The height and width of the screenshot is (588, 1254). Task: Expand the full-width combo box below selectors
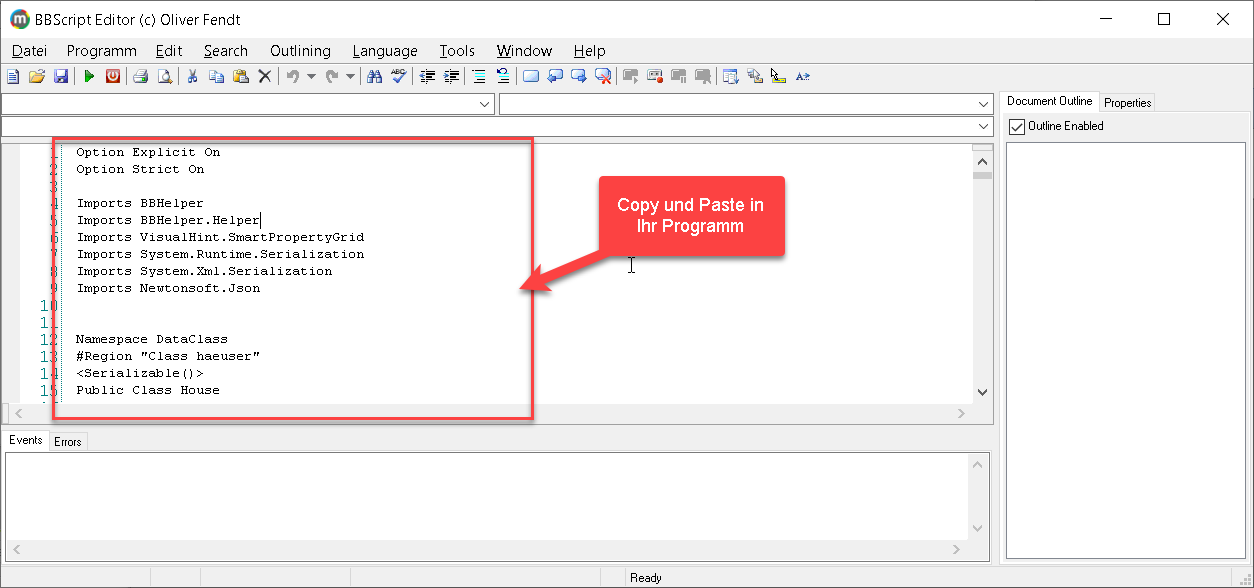pos(983,127)
